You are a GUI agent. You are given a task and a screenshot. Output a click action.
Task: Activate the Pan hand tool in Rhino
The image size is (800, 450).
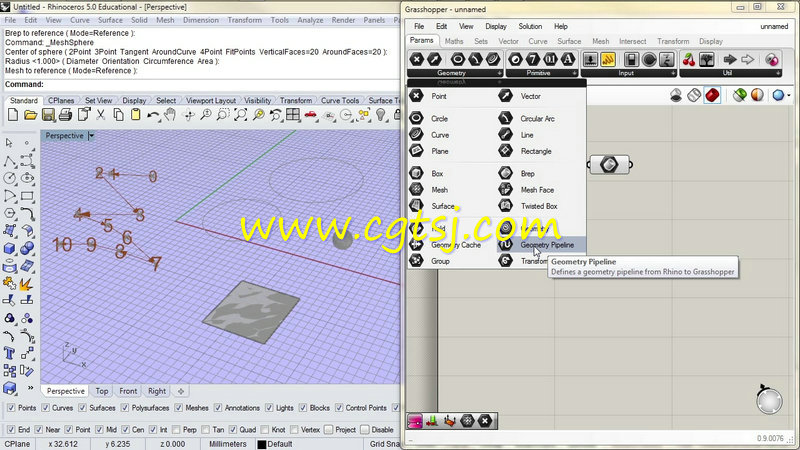[x=170, y=115]
